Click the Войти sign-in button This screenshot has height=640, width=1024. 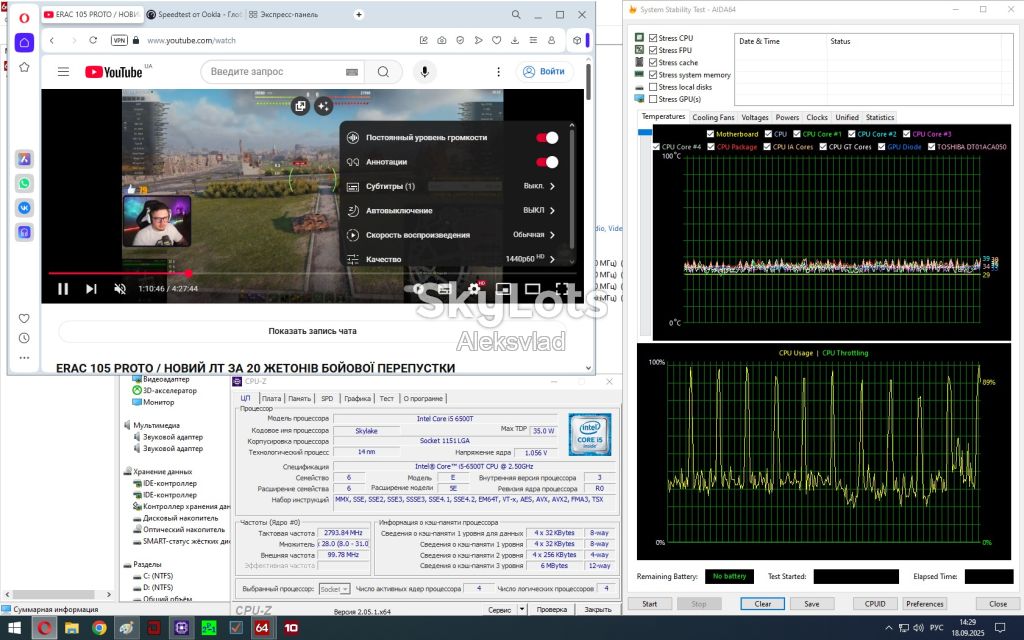coord(545,72)
